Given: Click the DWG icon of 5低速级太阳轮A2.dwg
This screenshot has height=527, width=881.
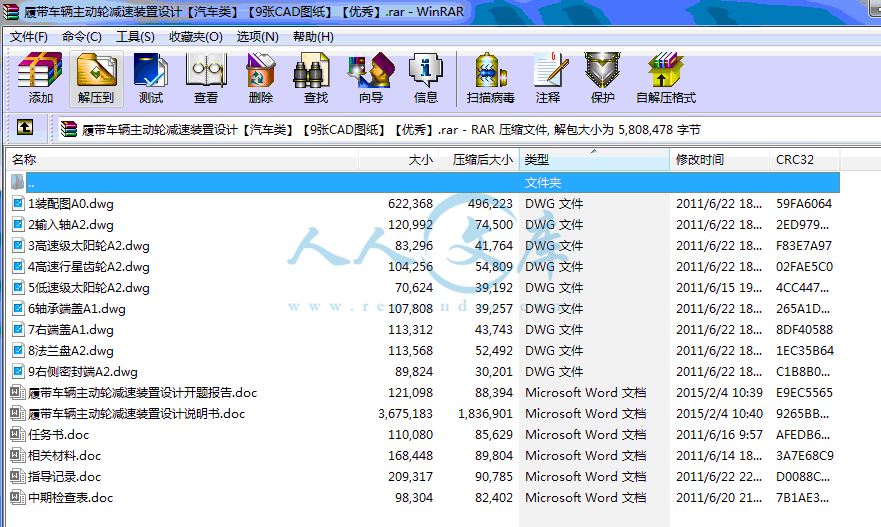Looking at the screenshot, I should click(18, 288).
